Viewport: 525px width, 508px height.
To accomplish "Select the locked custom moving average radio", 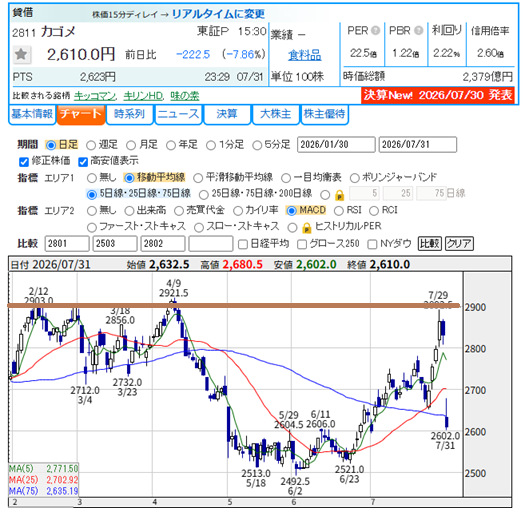I will click(x=325, y=195).
